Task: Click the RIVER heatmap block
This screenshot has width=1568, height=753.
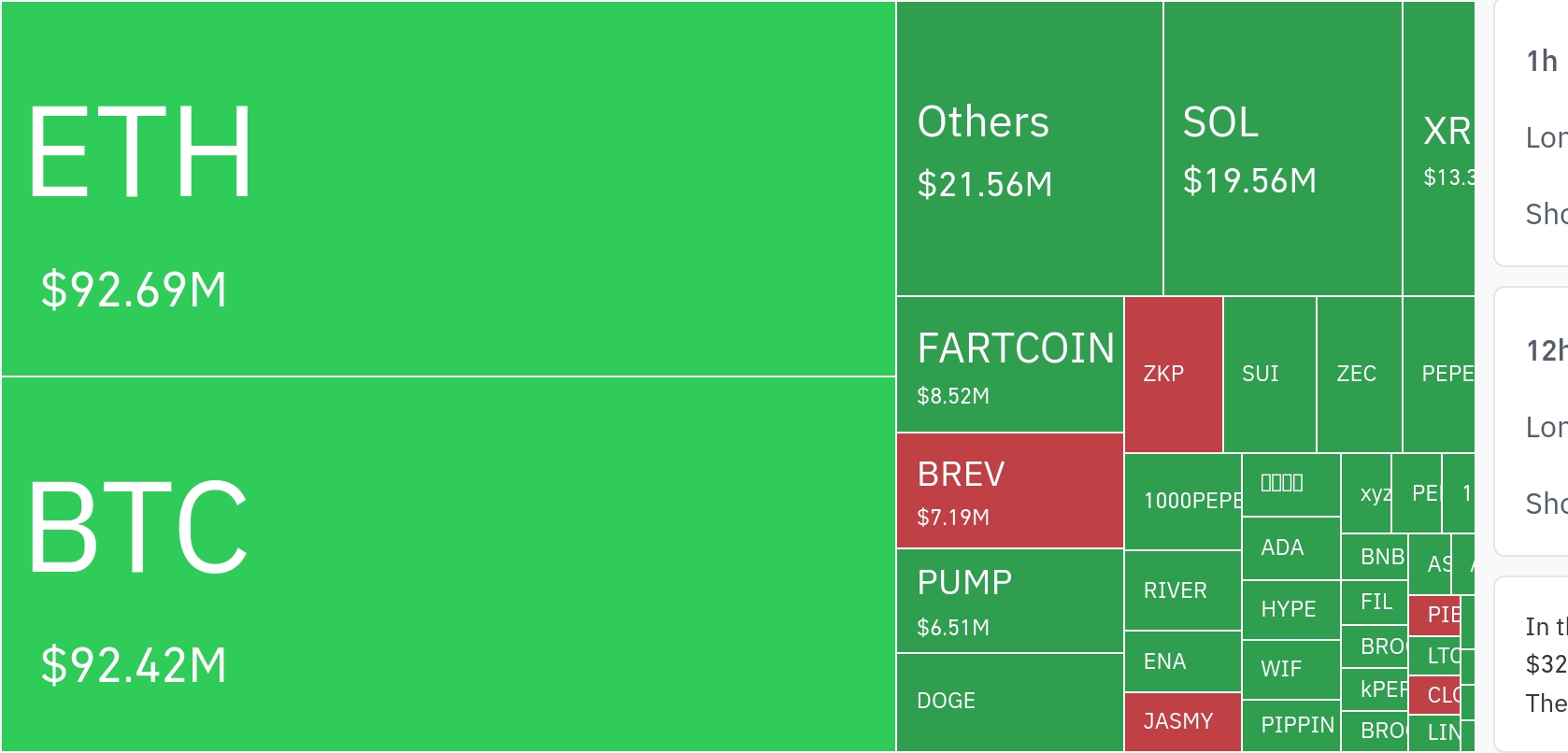Action: [x=1183, y=590]
